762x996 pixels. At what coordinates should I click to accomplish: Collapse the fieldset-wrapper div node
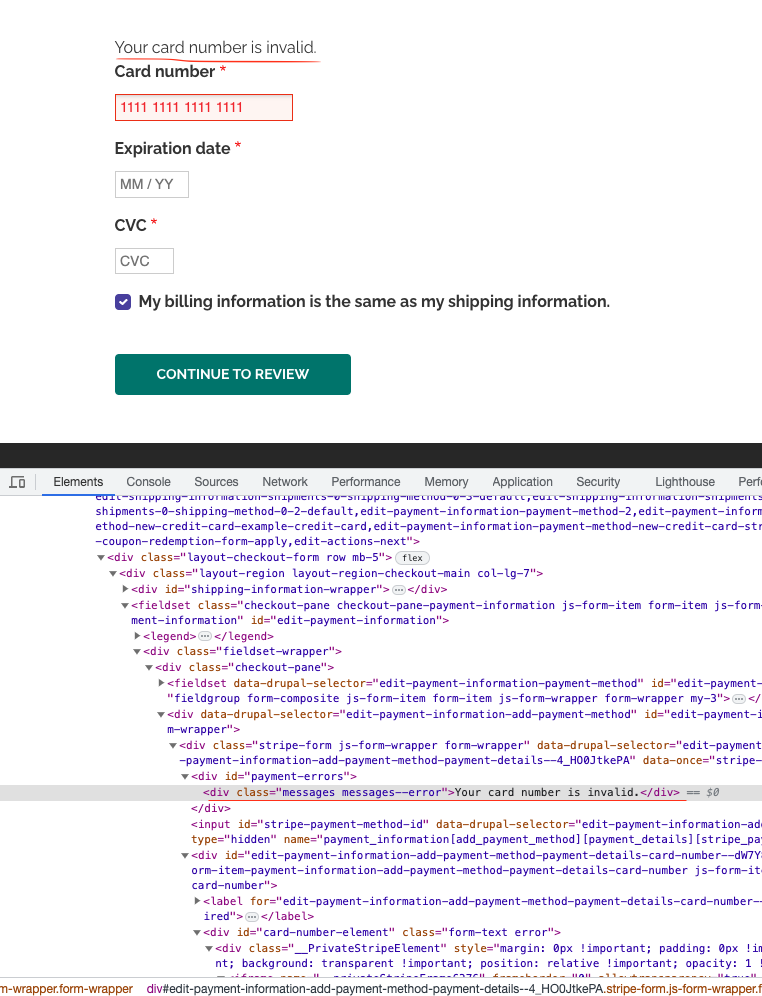pos(137,652)
